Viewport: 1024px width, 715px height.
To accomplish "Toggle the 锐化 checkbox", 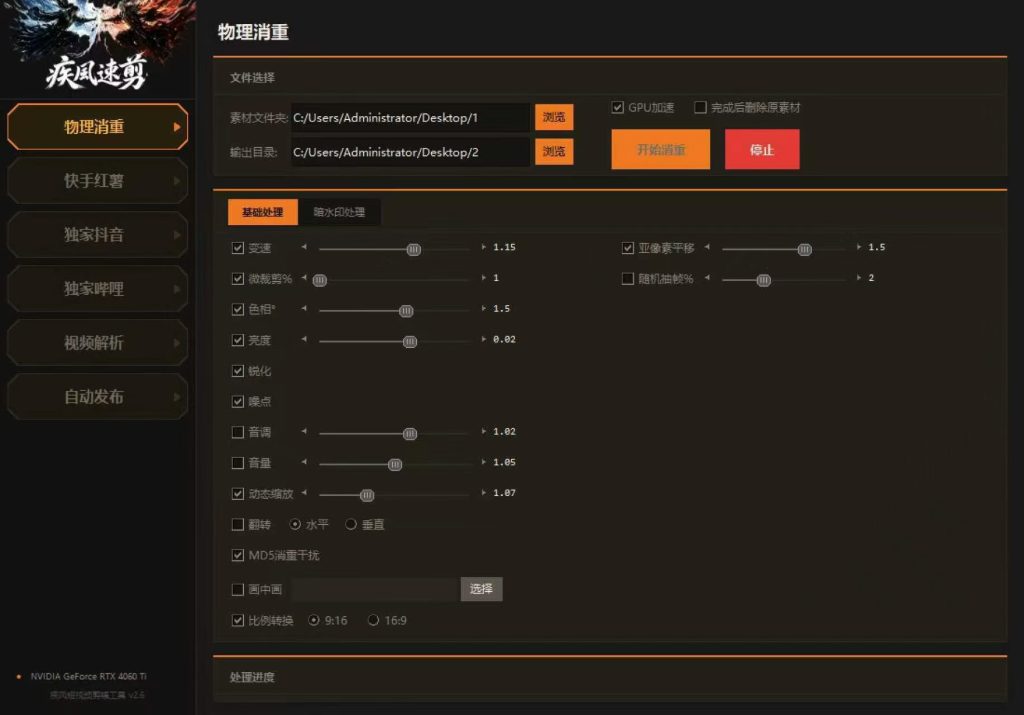I will pyautogui.click(x=238, y=371).
